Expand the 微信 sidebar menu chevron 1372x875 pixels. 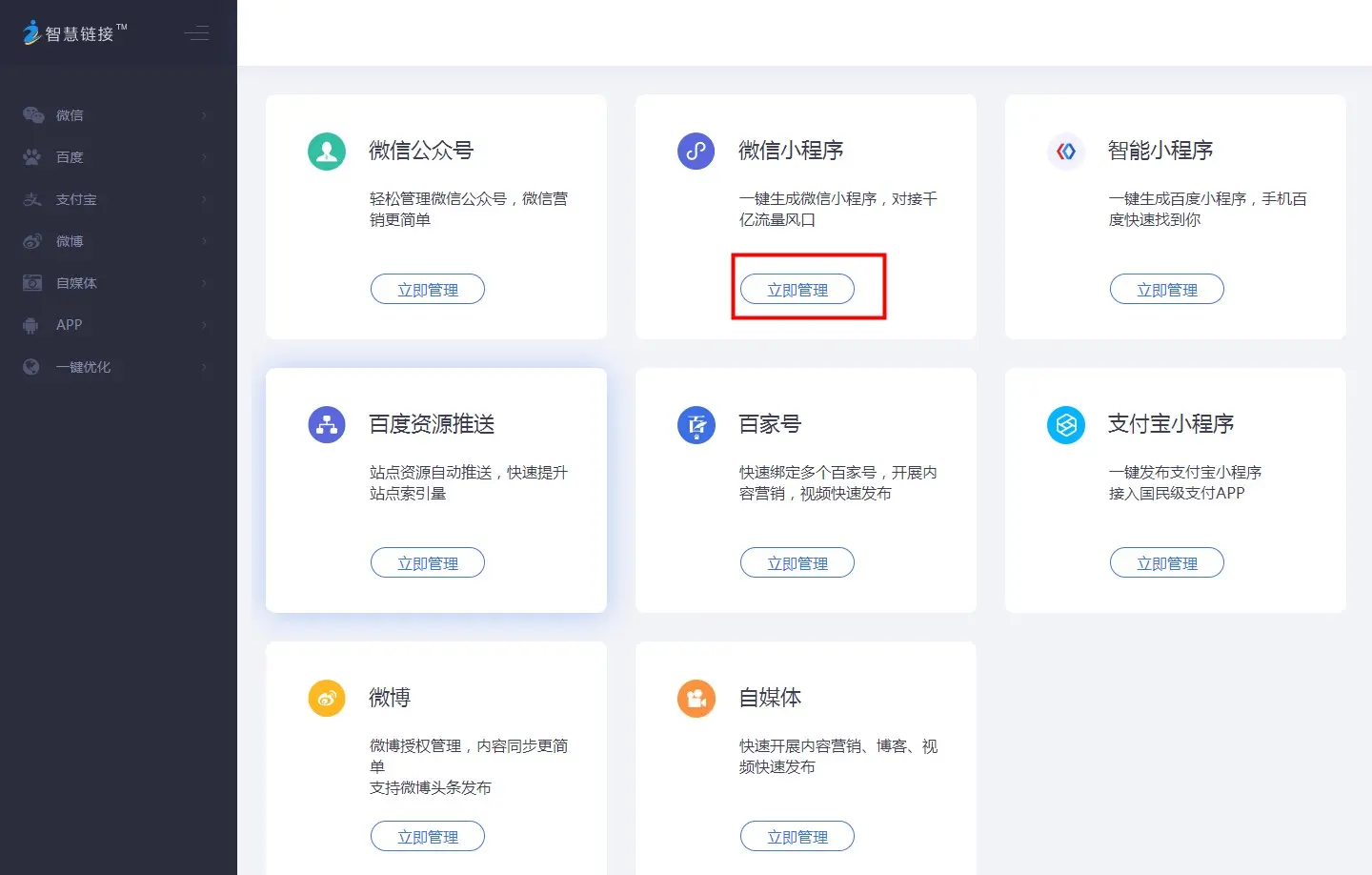204,115
